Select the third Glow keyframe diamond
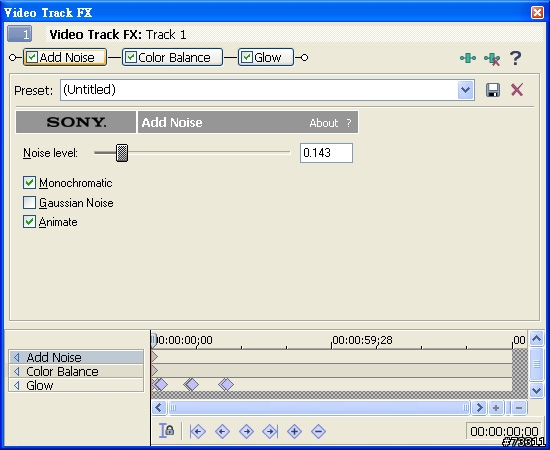Image resolution: width=550 pixels, height=450 pixels. [226, 384]
